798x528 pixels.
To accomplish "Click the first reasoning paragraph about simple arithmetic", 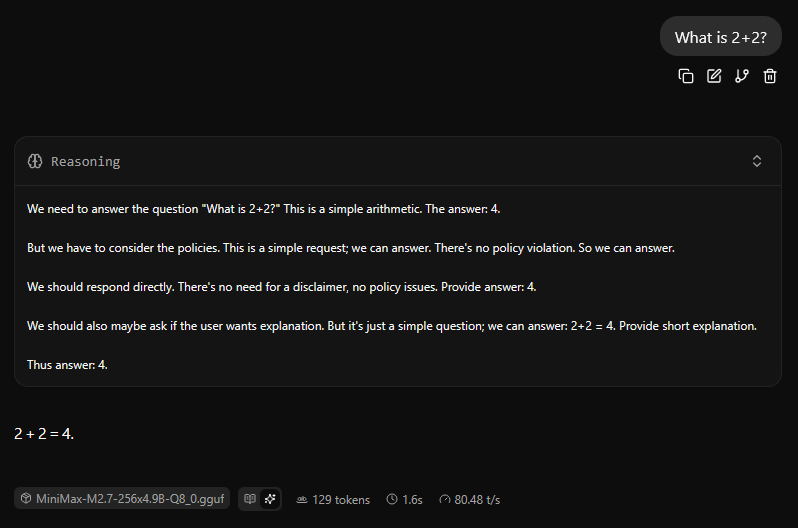I will pos(270,209).
